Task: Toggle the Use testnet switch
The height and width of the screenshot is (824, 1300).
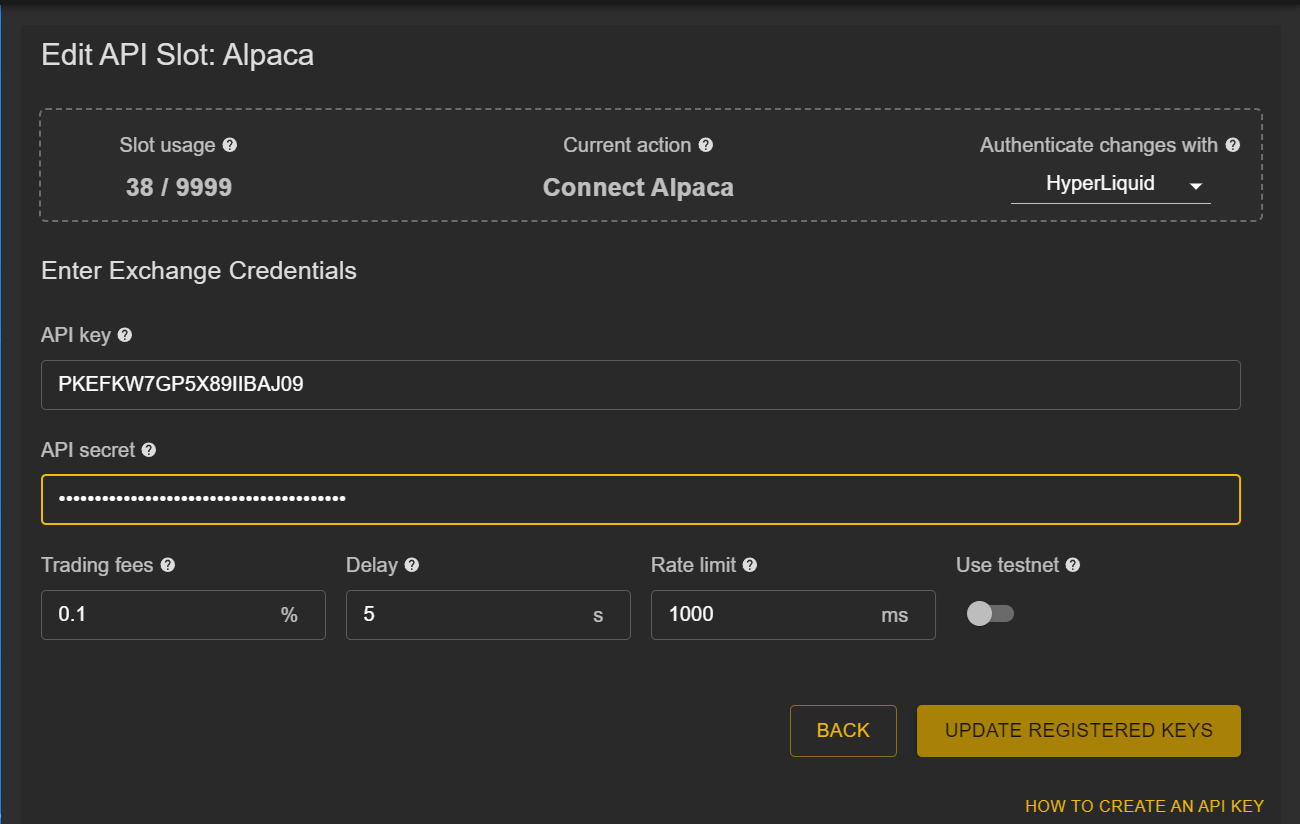Action: (x=990, y=614)
